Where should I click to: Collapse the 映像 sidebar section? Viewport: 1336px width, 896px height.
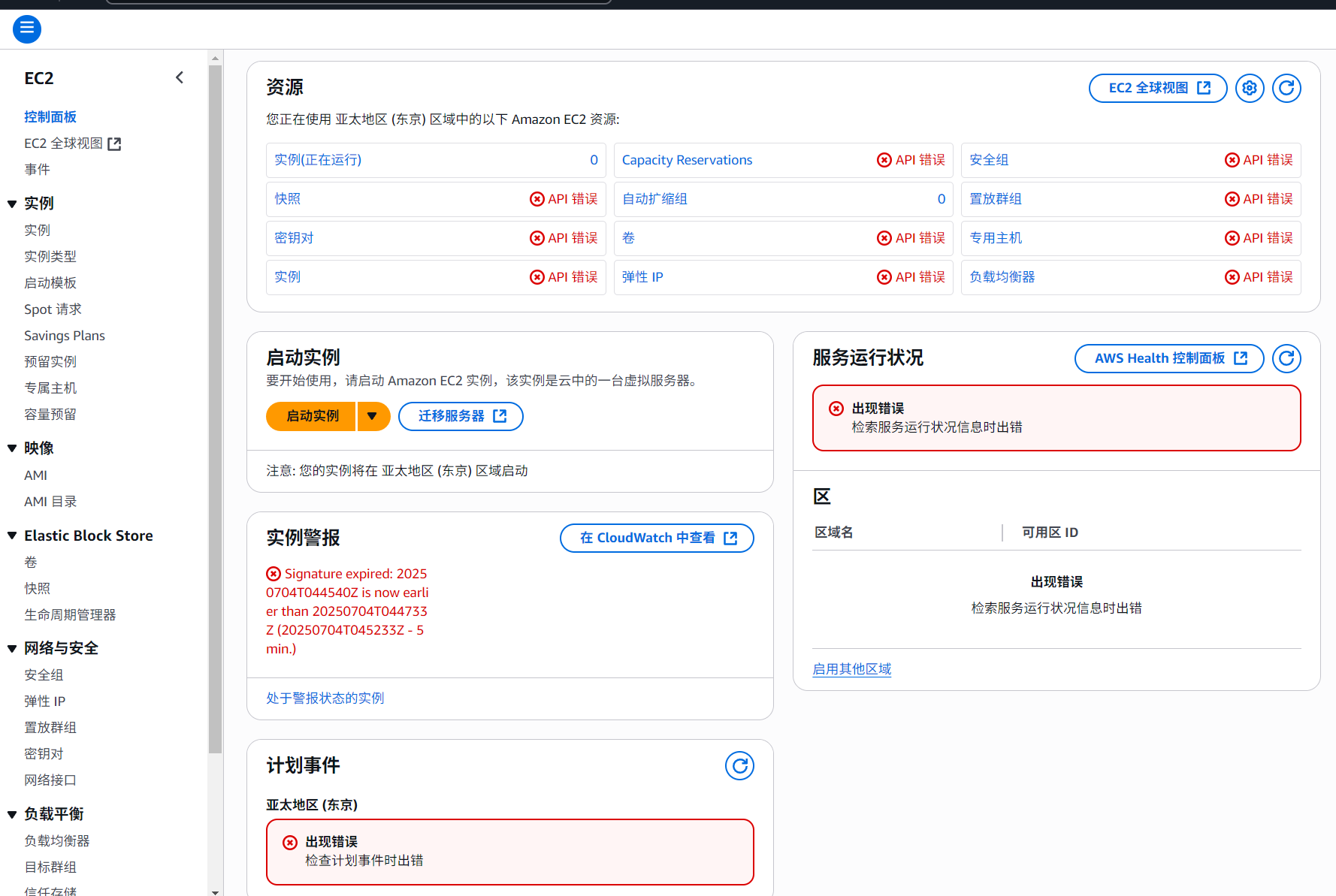click(x=12, y=448)
